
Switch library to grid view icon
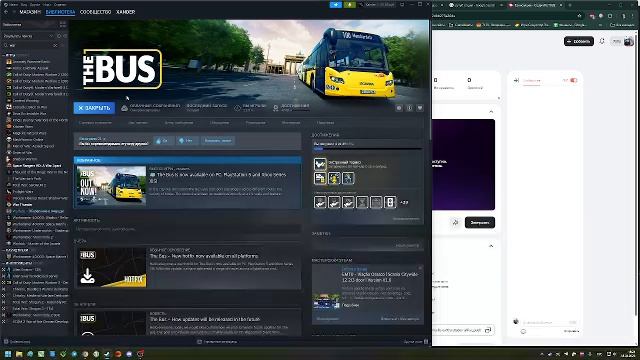pyautogui.click(x=62, y=24)
